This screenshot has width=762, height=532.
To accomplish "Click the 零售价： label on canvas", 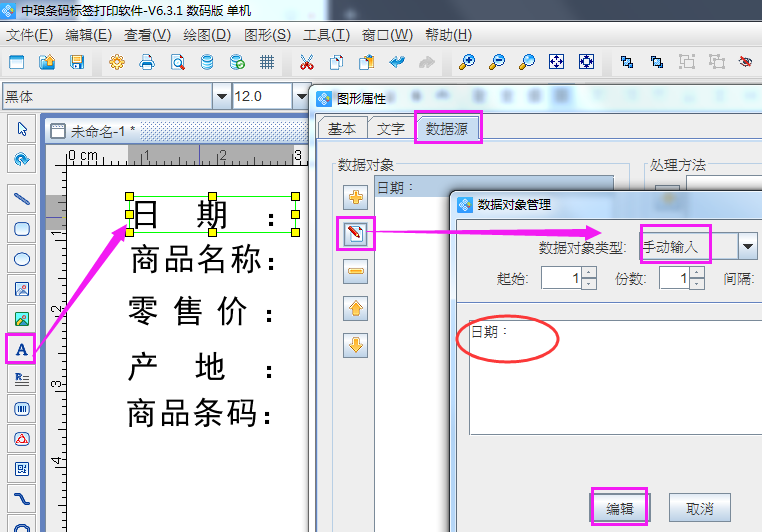I will pos(202,311).
